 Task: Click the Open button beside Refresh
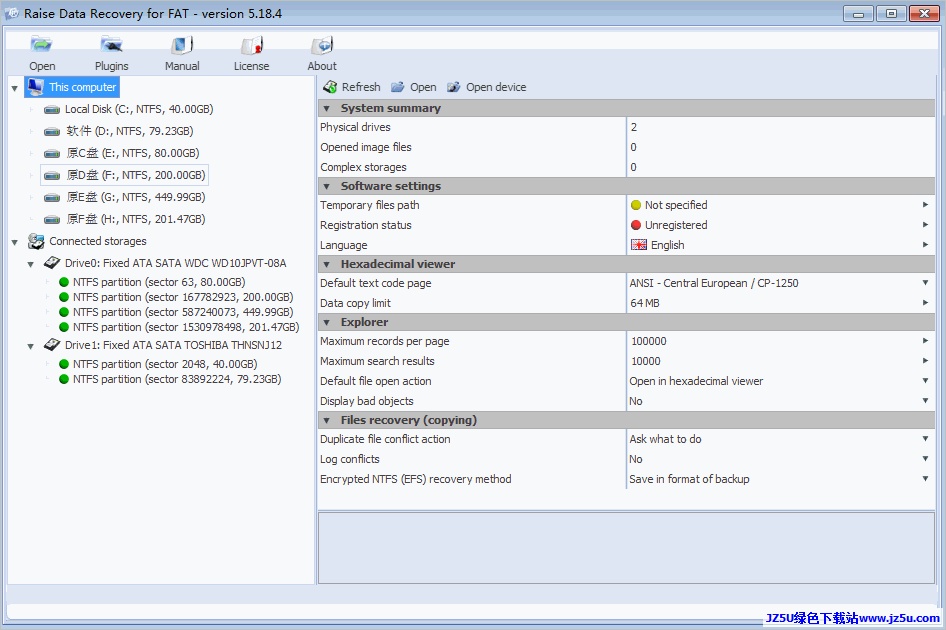(414, 87)
